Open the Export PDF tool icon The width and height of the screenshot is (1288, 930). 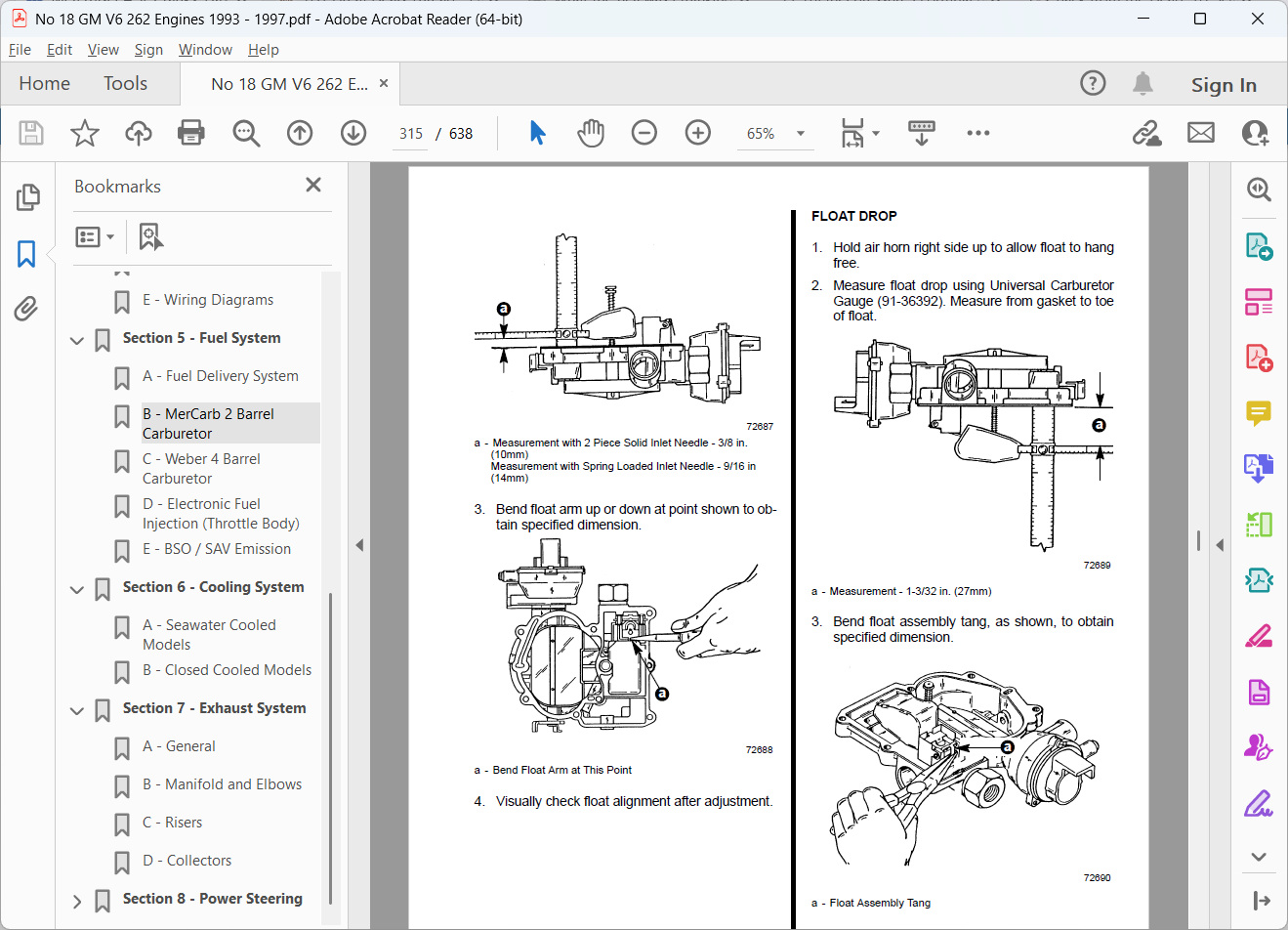click(1259, 246)
